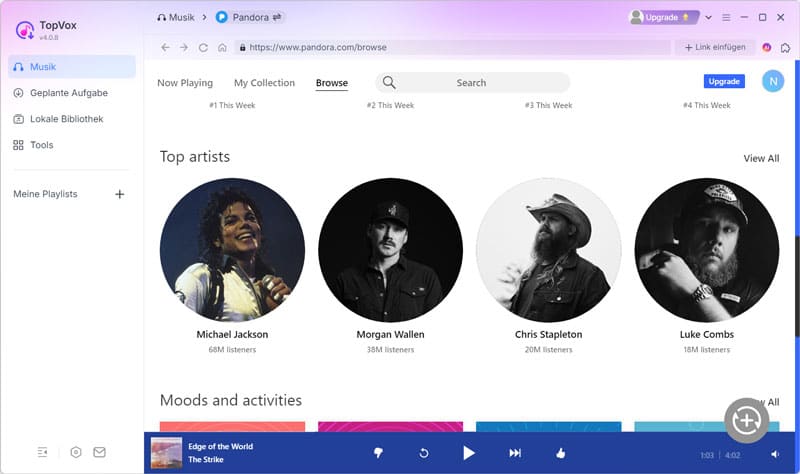Thumbs up the current song
Viewport: 800px width, 474px height.
(561, 453)
